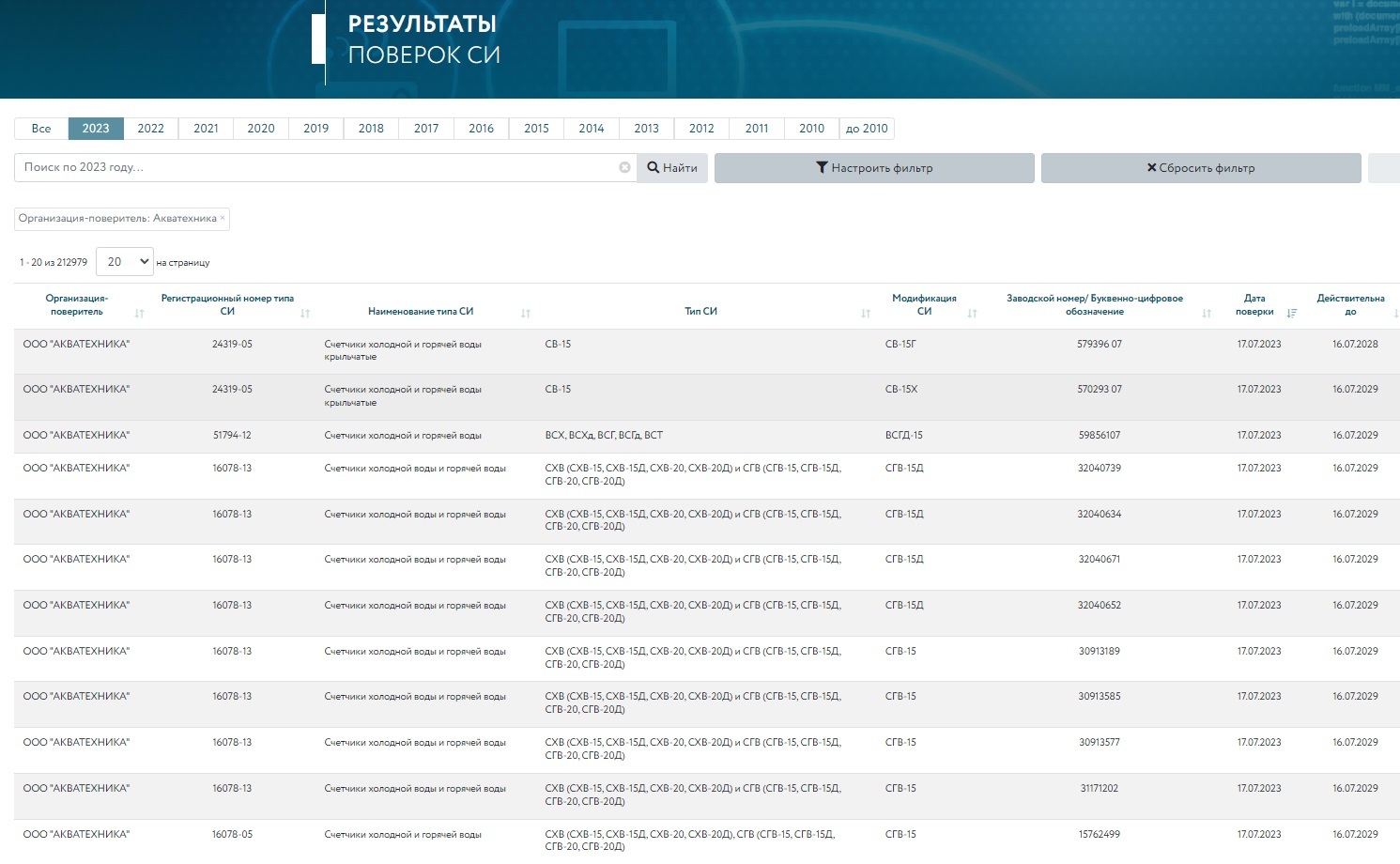Viewport: 1400px width, 864px height.
Task: Click the РЕЗУЛЬТАТЫ ПОВЕРОК СИ page title
Action: coord(423,39)
